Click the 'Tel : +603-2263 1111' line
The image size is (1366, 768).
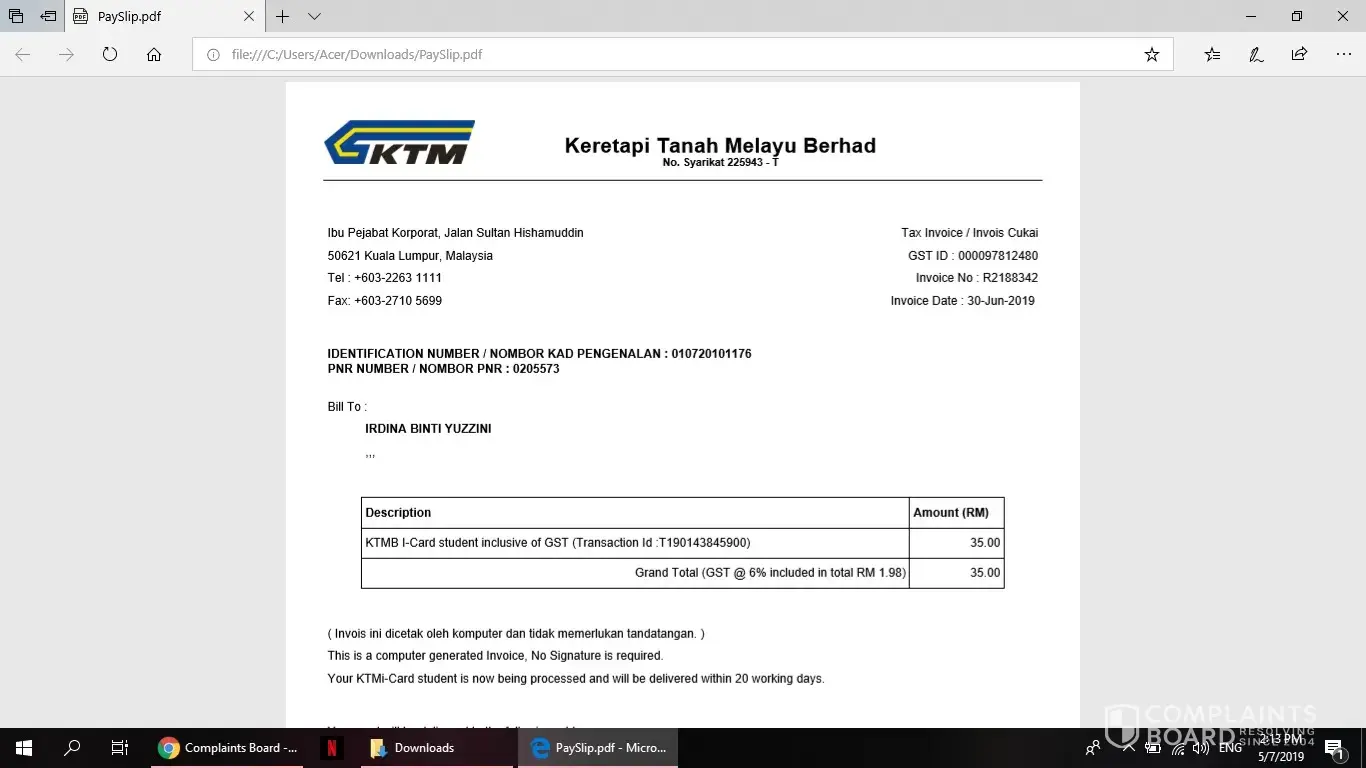(x=385, y=278)
